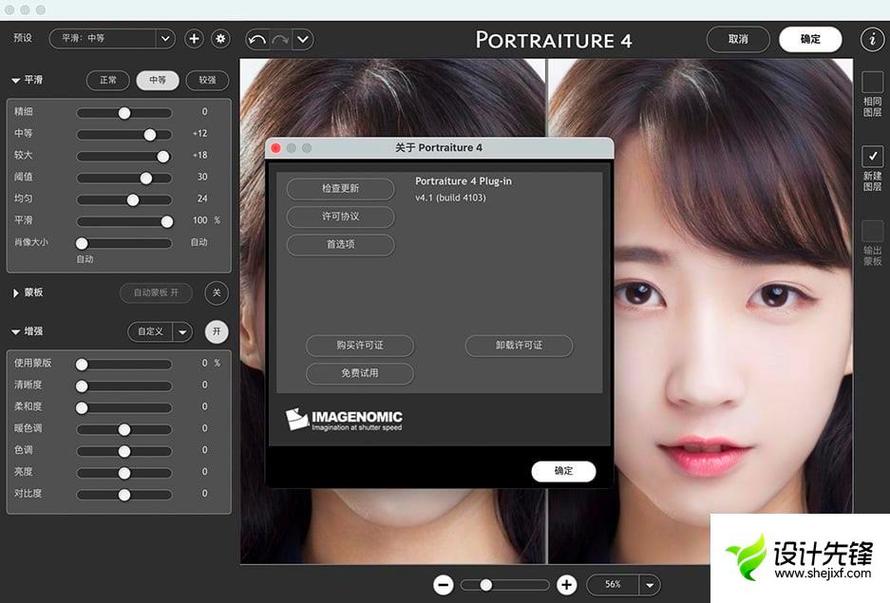Click the IMAGENOMIC logo in About dialog
Screen dimensions: 890x603
click(x=344, y=420)
